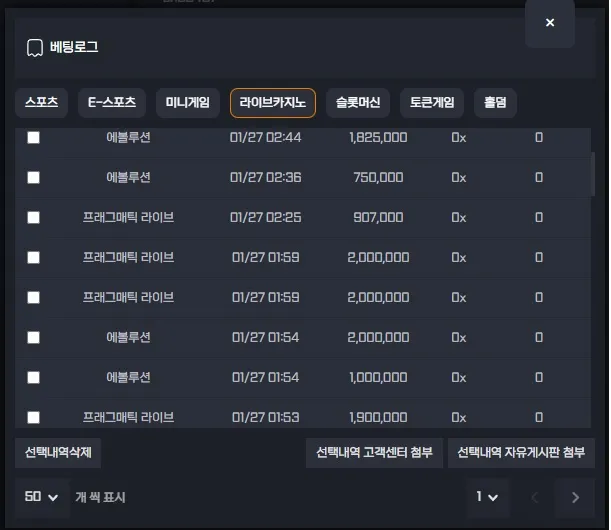The width and height of the screenshot is (611, 530).
Task: Go to previous page arrow
Action: click(534, 497)
